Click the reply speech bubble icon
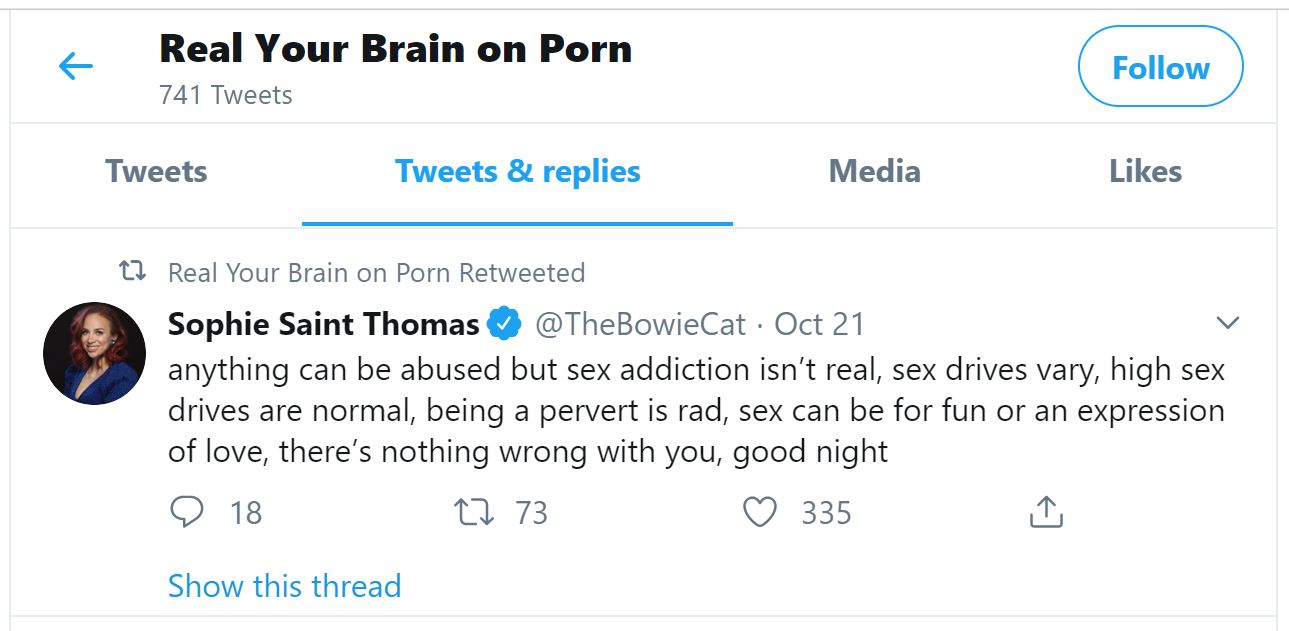This screenshot has height=631, width=1289. 187,512
